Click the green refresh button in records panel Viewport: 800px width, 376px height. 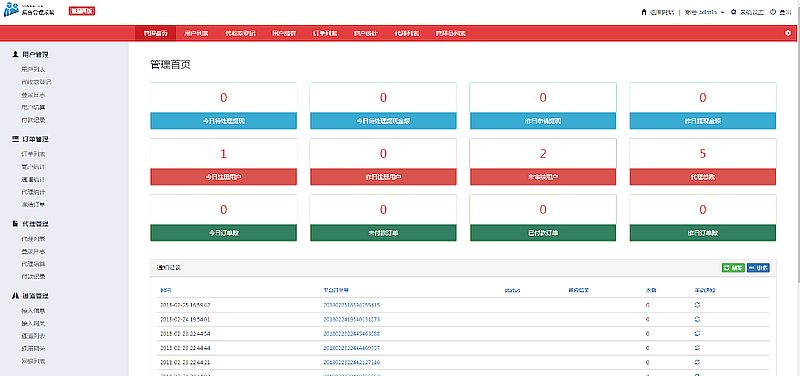pos(733,268)
